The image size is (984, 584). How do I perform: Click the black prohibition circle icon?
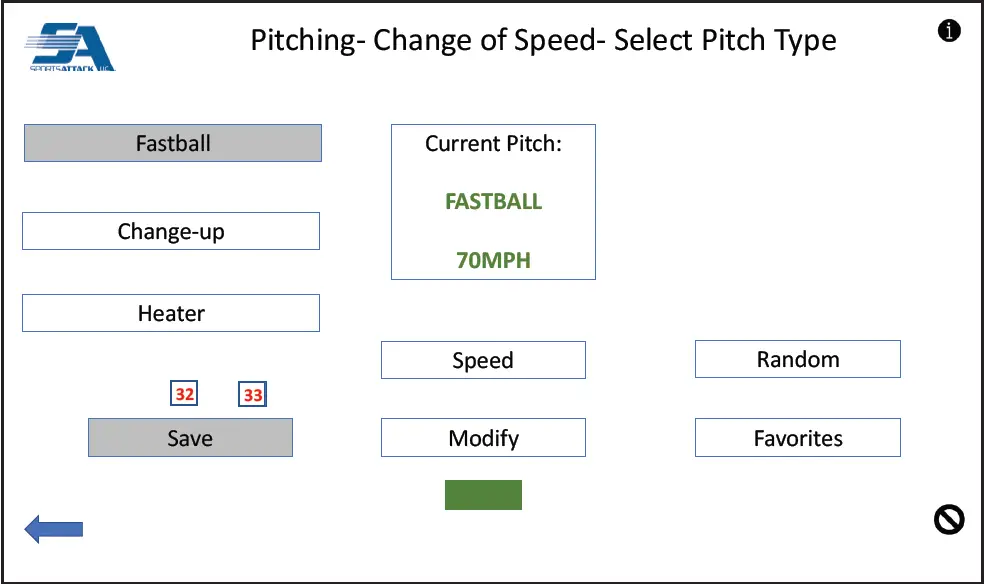[x=949, y=519]
